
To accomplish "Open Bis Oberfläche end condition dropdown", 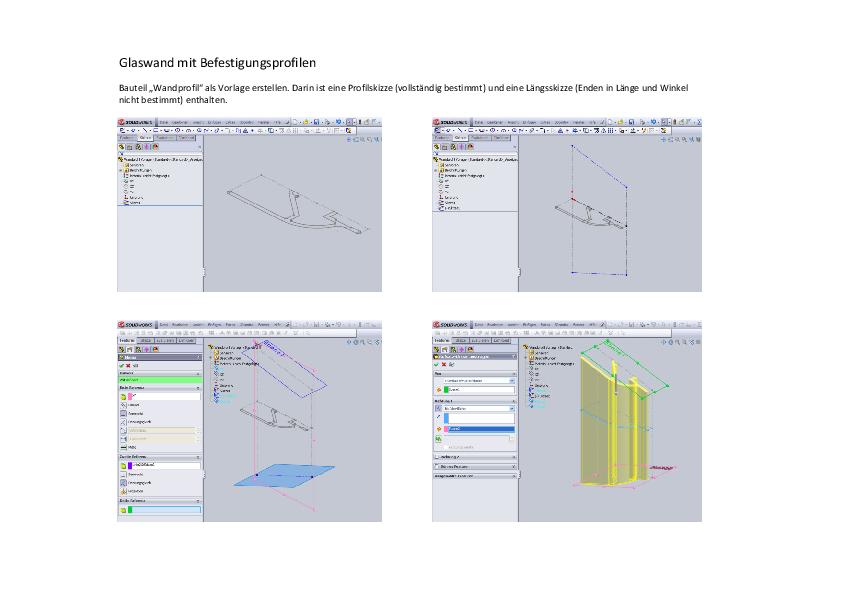I will coord(479,409).
